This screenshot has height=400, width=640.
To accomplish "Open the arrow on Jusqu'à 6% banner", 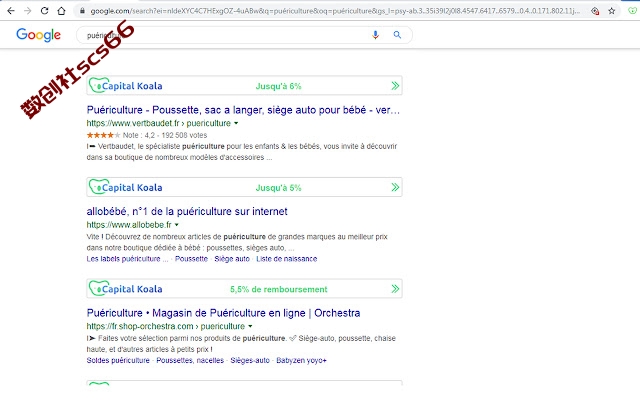I will (395, 86).
